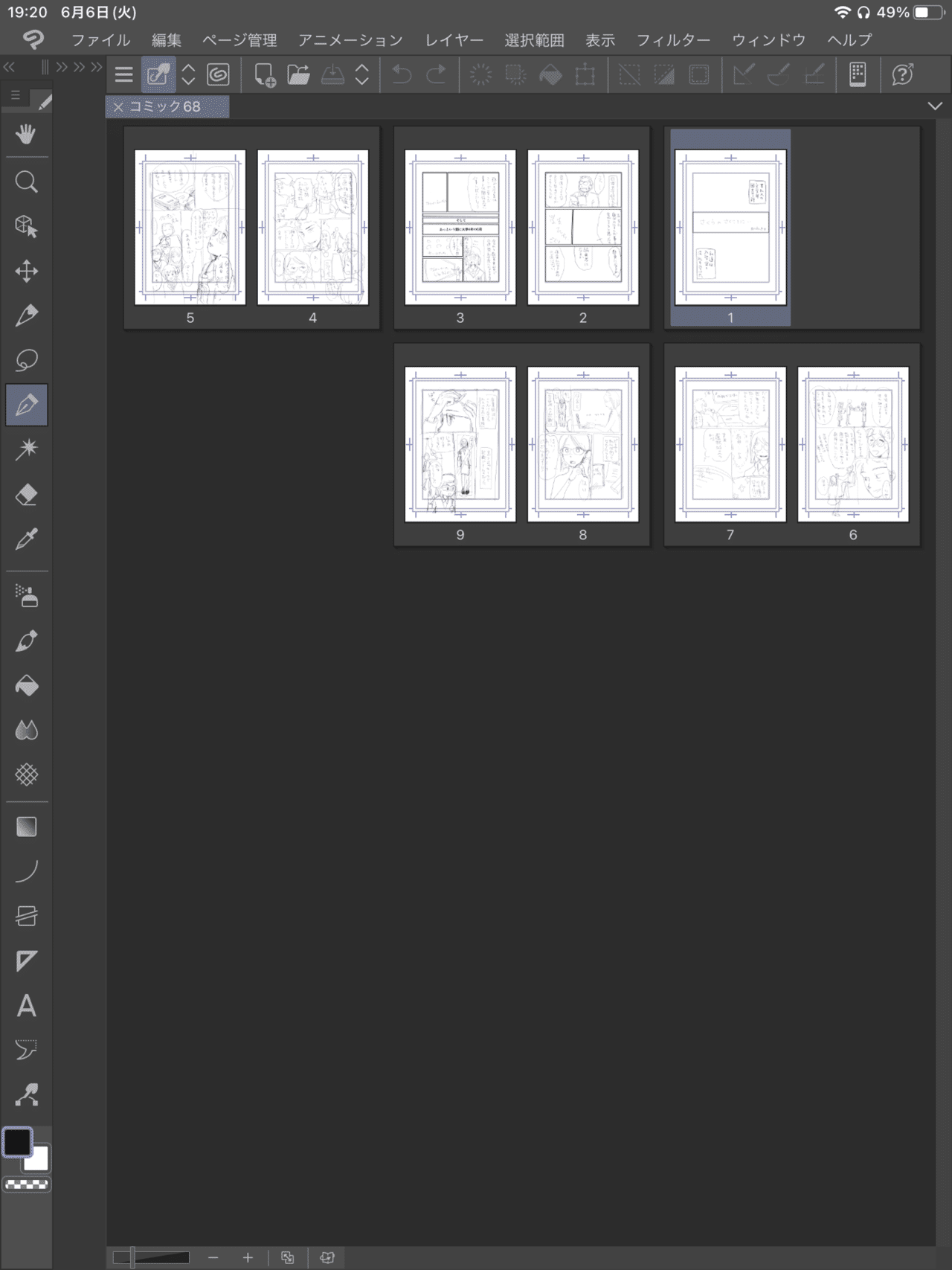Select the Airbrush spray tool

(26, 596)
